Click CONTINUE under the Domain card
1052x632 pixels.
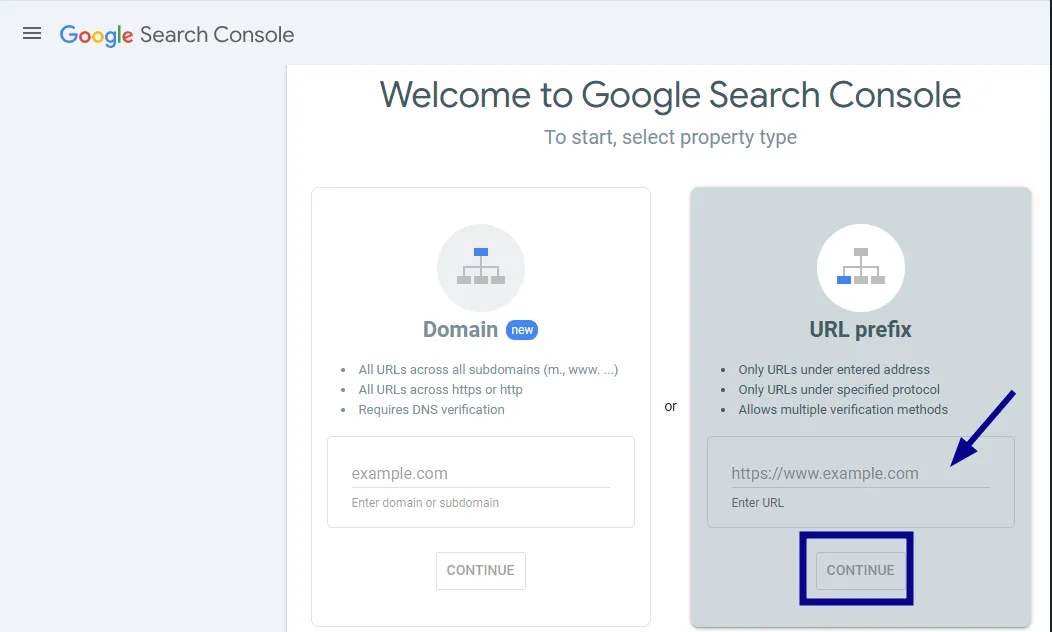click(x=480, y=570)
